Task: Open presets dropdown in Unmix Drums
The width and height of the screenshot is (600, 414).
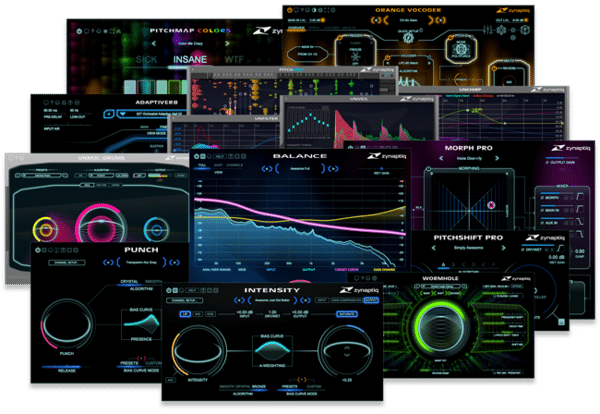Action: click(42, 175)
